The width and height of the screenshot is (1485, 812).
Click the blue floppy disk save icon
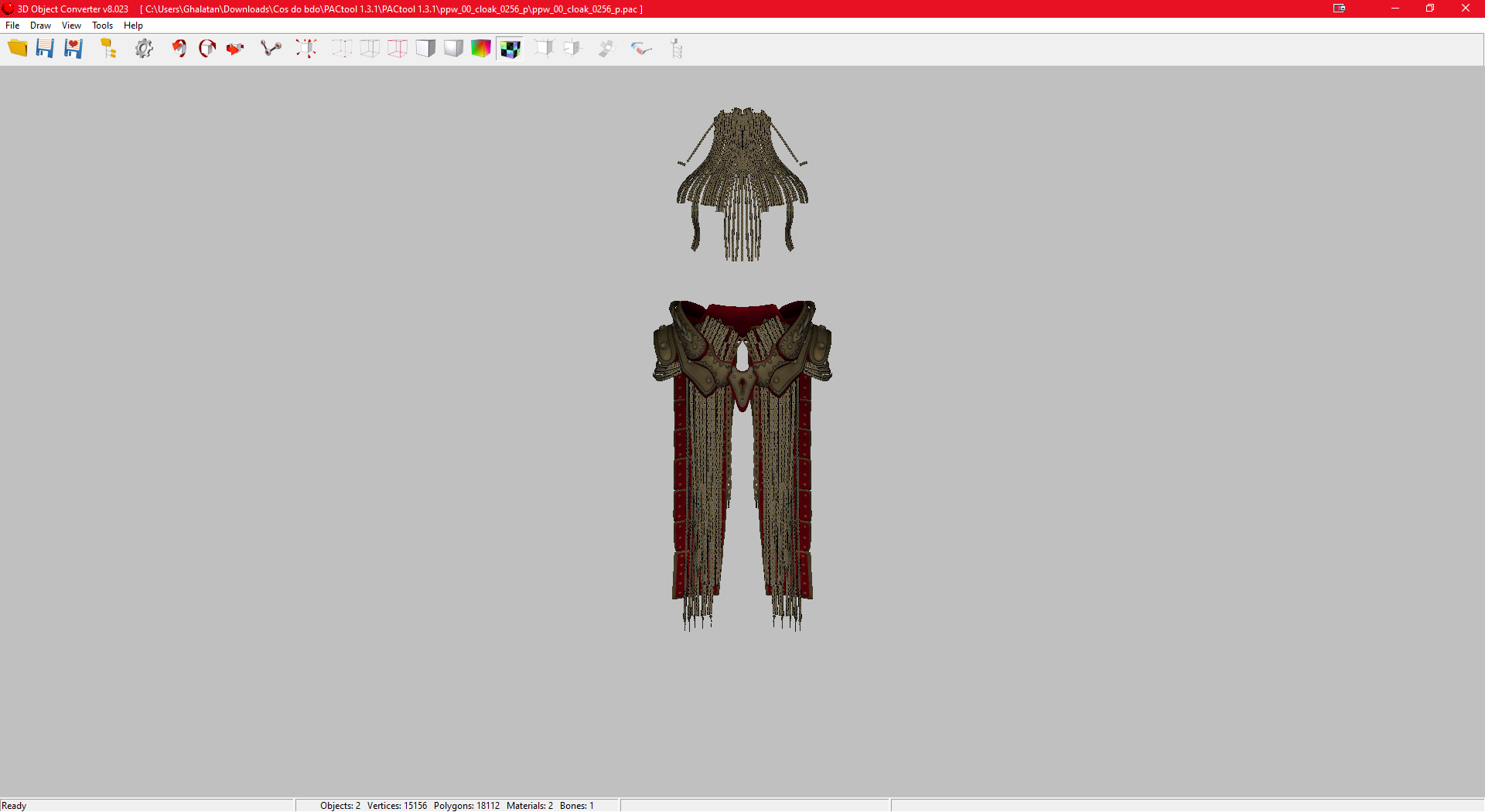click(x=45, y=49)
